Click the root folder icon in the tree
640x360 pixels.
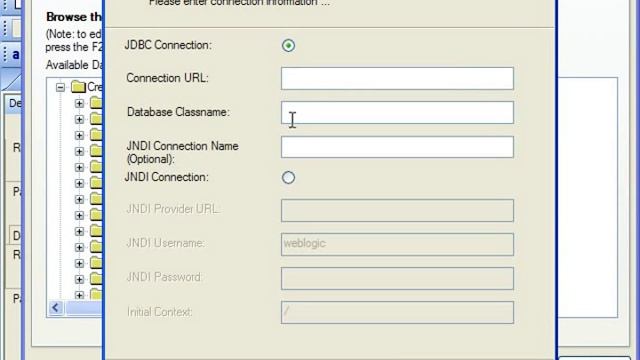[78, 87]
